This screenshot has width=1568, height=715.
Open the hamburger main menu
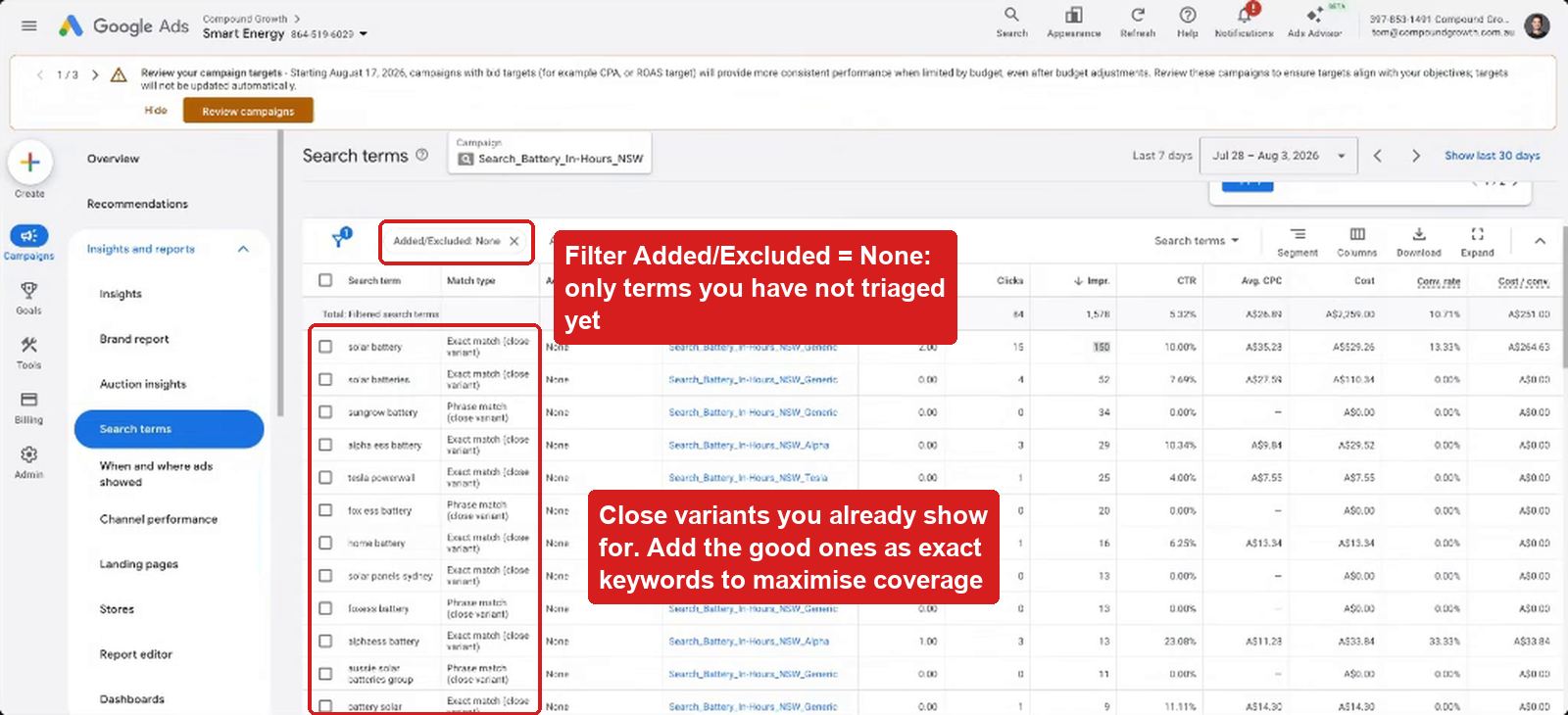click(x=29, y=26)
